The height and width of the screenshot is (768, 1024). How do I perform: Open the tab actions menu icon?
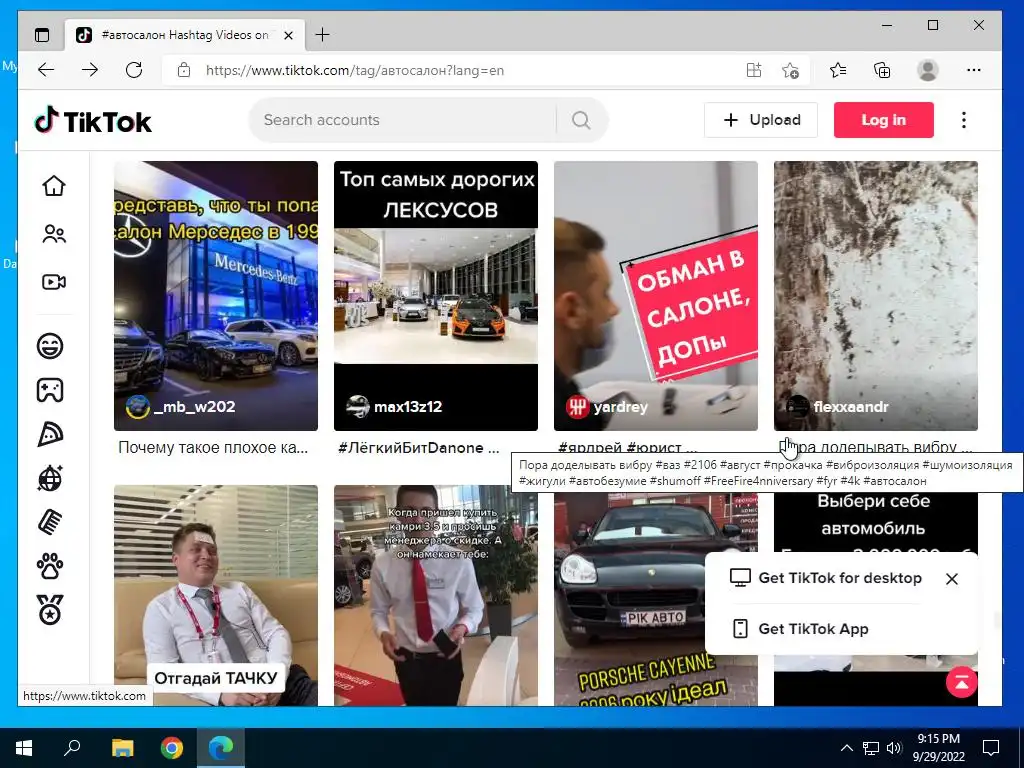click(42, 35)
